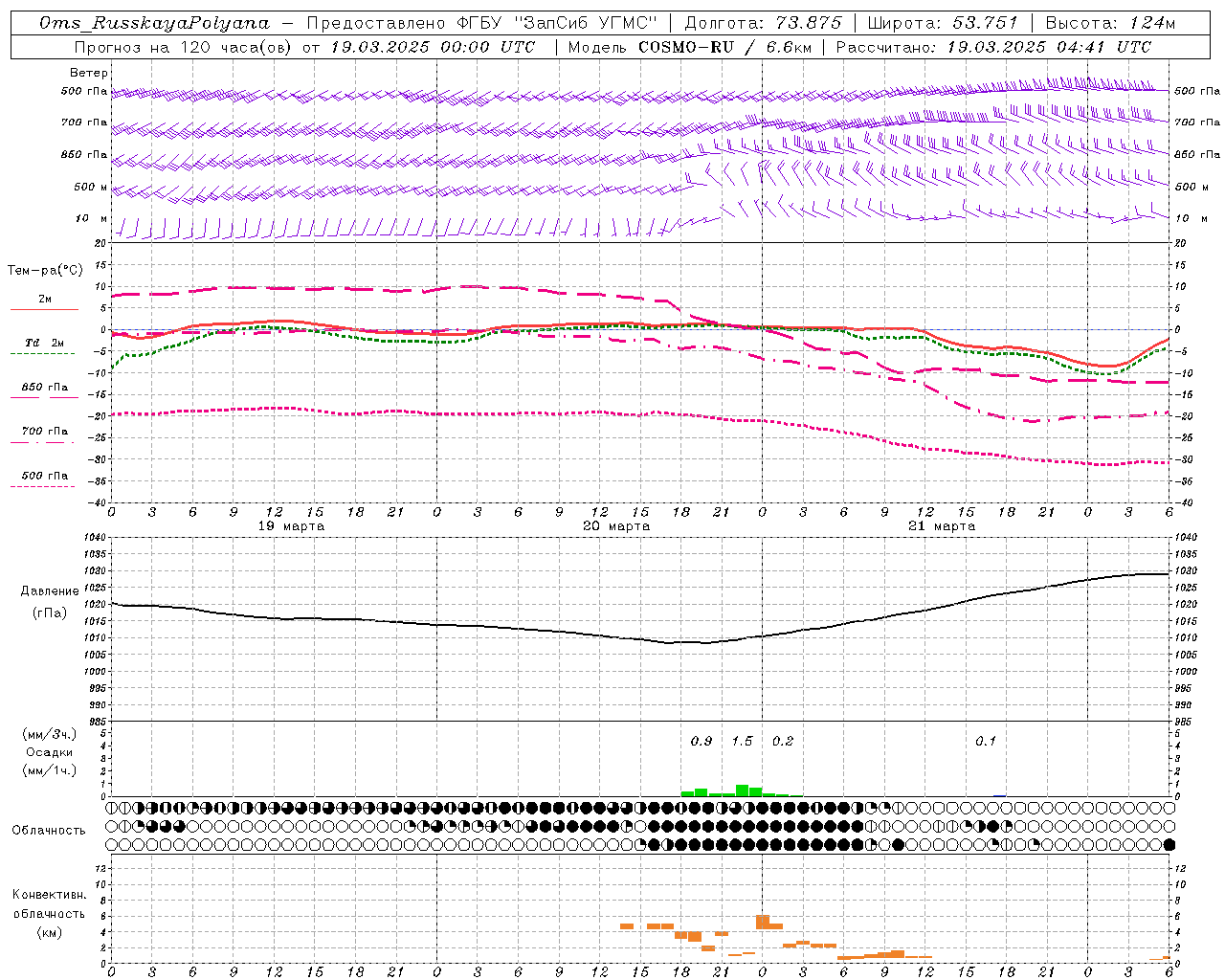The height and width of the screenshot is (980, 1225).
Task: Click the Осадки precipitation label
Action: tap(49, 752)
